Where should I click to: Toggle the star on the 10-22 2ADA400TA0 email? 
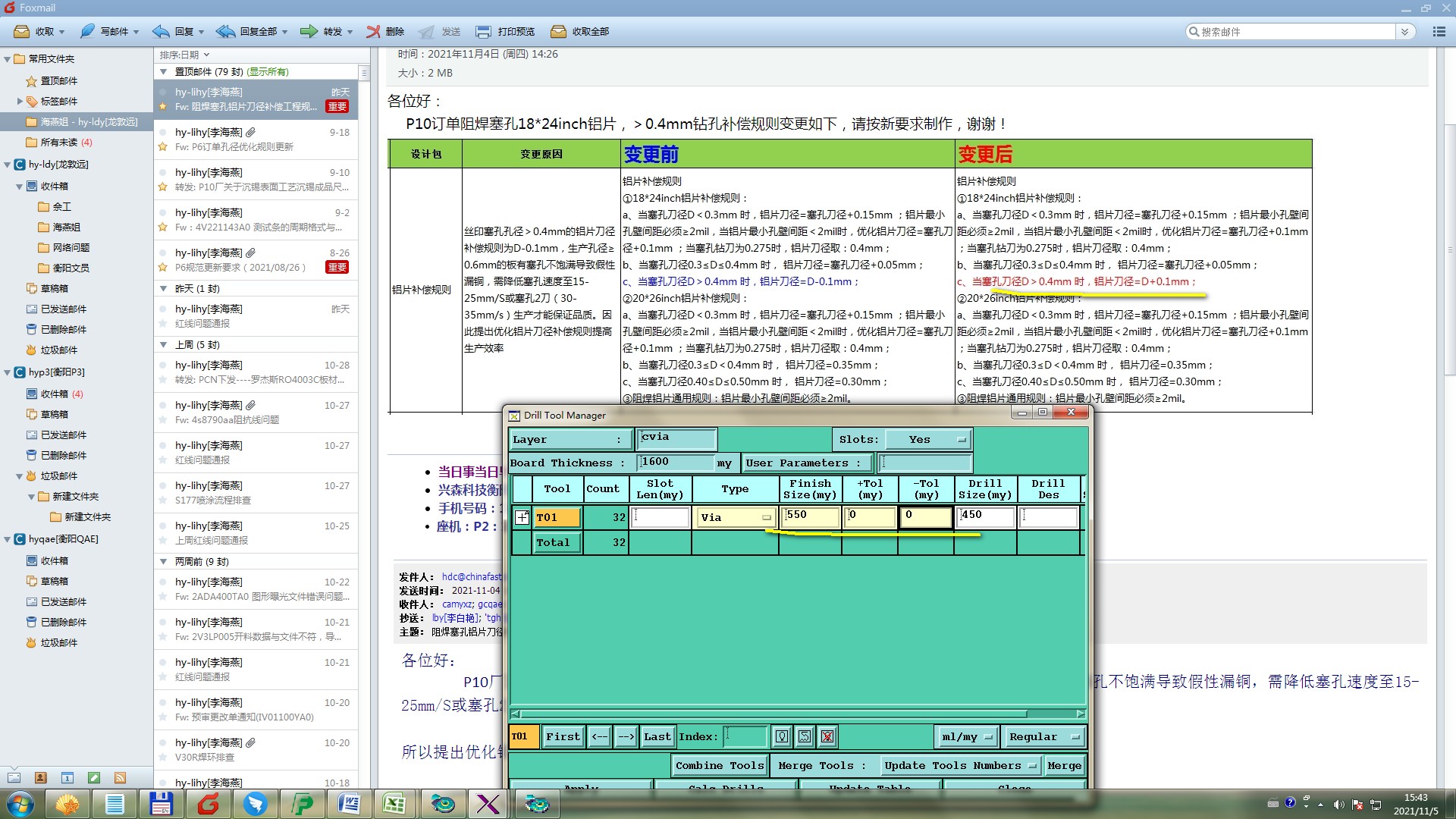tap(162, 597)
